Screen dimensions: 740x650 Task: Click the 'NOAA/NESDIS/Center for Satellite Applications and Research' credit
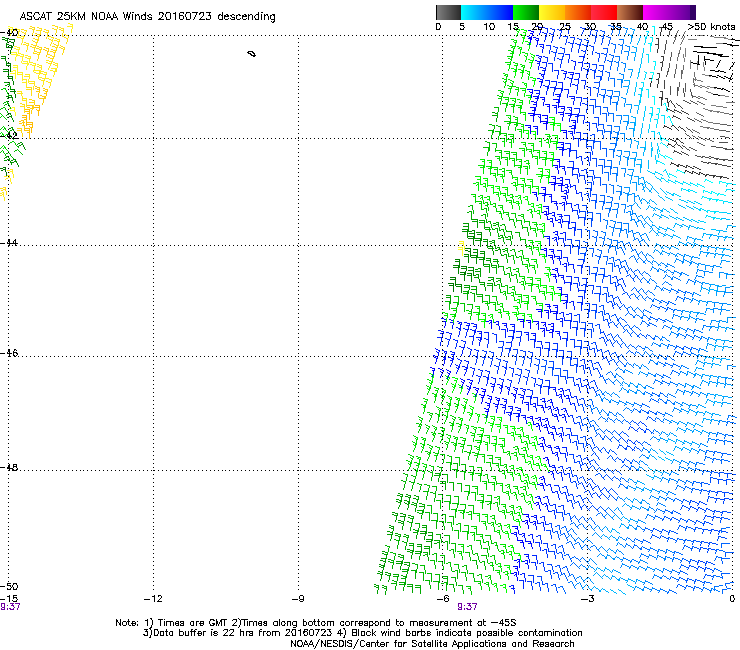click(432, 644)
